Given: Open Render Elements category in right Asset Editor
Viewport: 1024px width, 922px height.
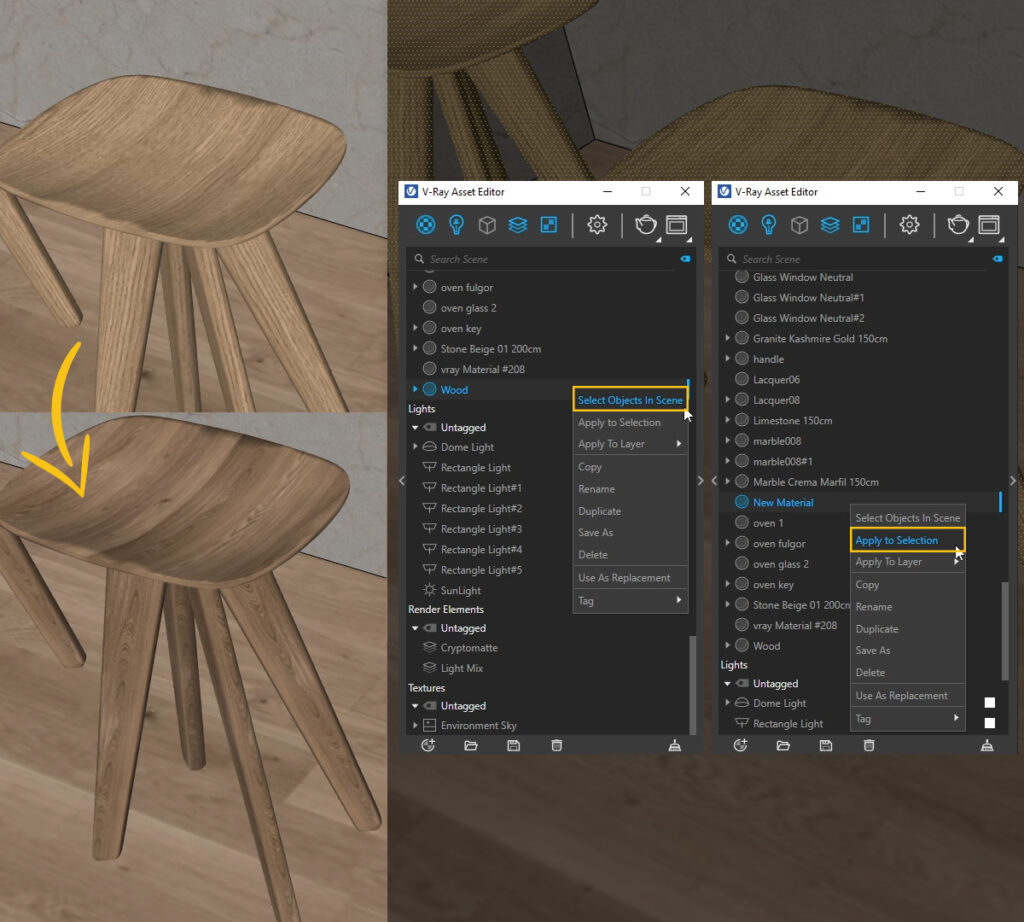Looking at the screenshot, I should click(829, 225).
